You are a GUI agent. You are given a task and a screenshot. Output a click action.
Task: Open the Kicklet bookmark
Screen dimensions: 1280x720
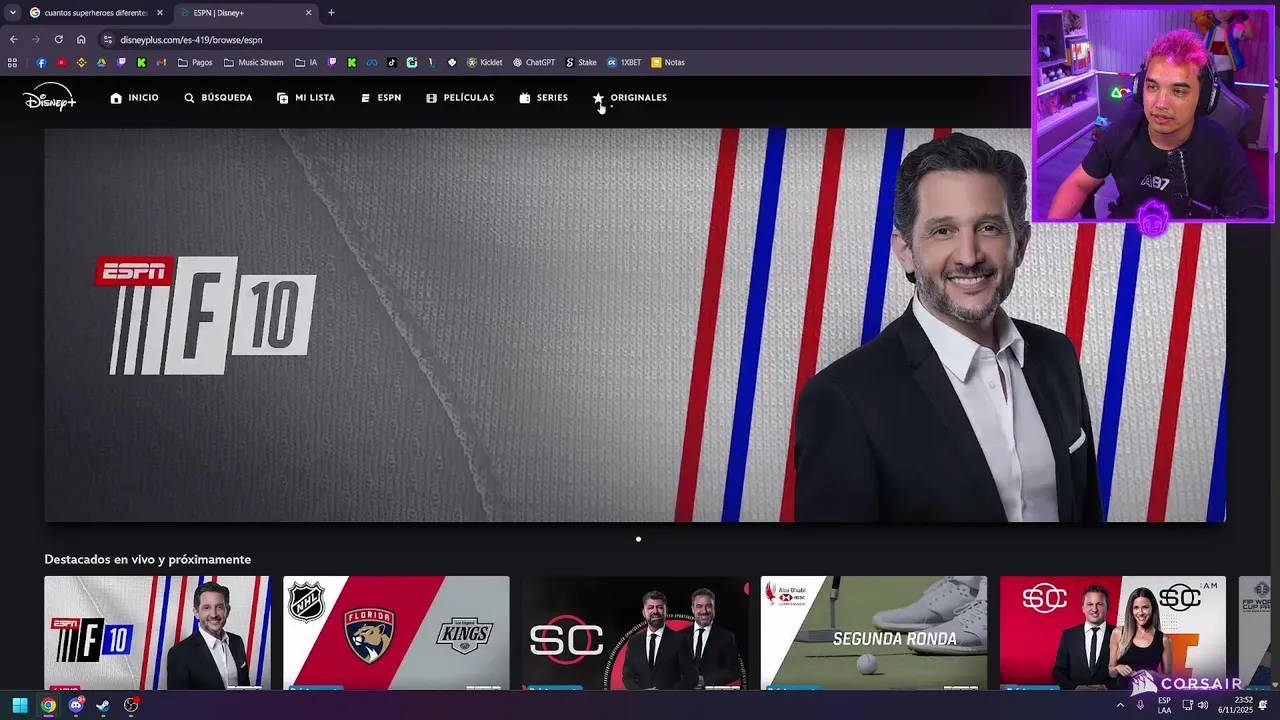click(485, 62)
